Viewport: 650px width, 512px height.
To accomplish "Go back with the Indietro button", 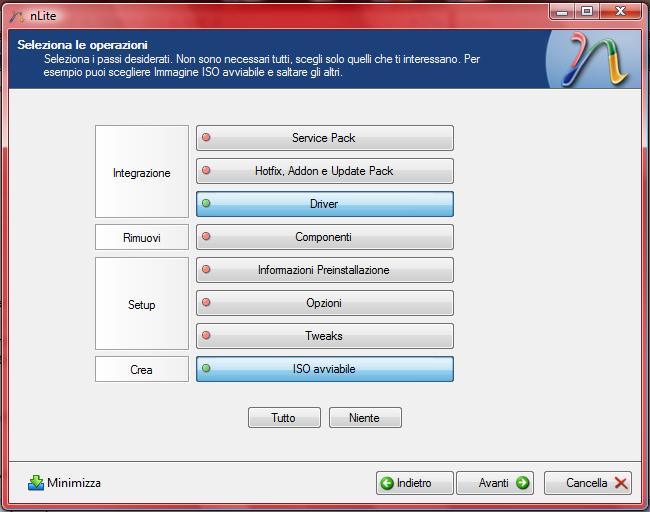I will (415, 483).
